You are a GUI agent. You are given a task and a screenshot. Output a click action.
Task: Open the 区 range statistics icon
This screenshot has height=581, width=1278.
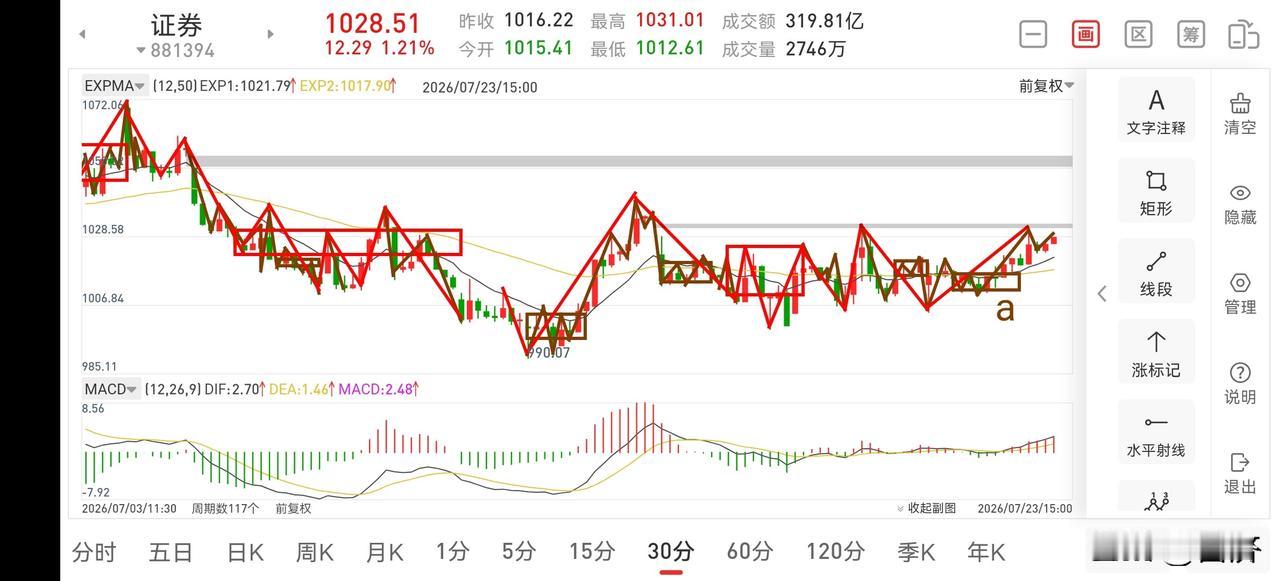(1138, 34)
